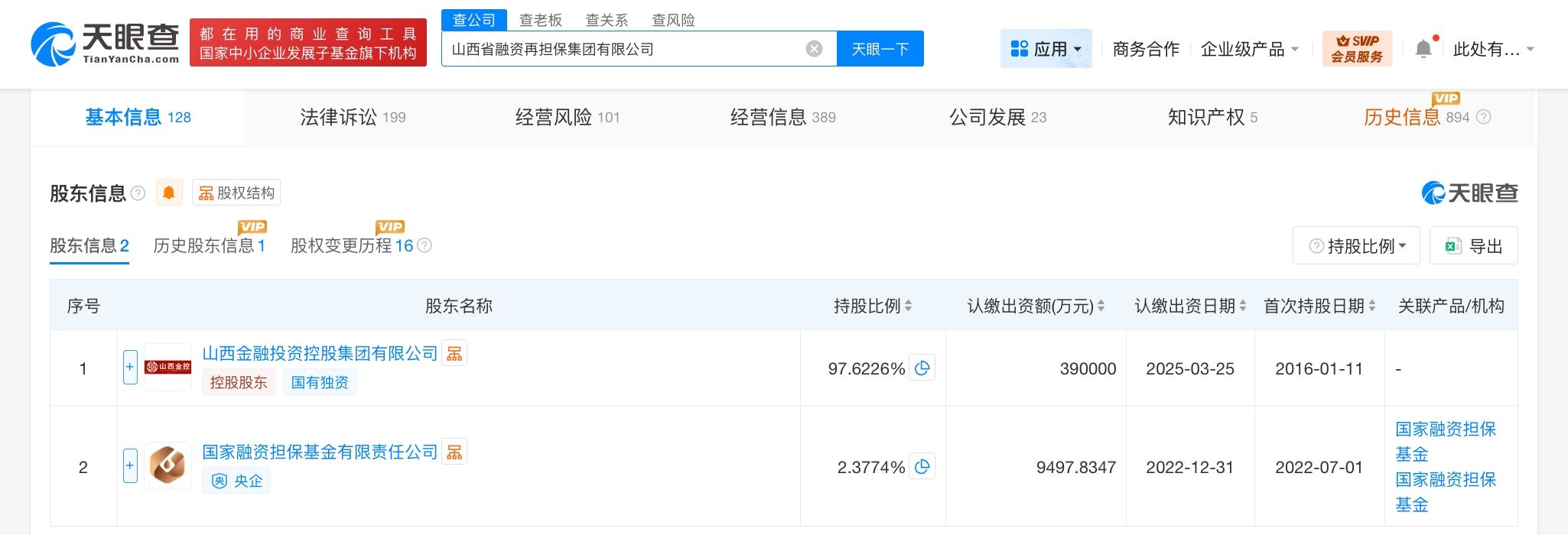The image size is (1568, 535).
Task: Sort by 认缴出资额 column header
Action: pos(1036,306)
